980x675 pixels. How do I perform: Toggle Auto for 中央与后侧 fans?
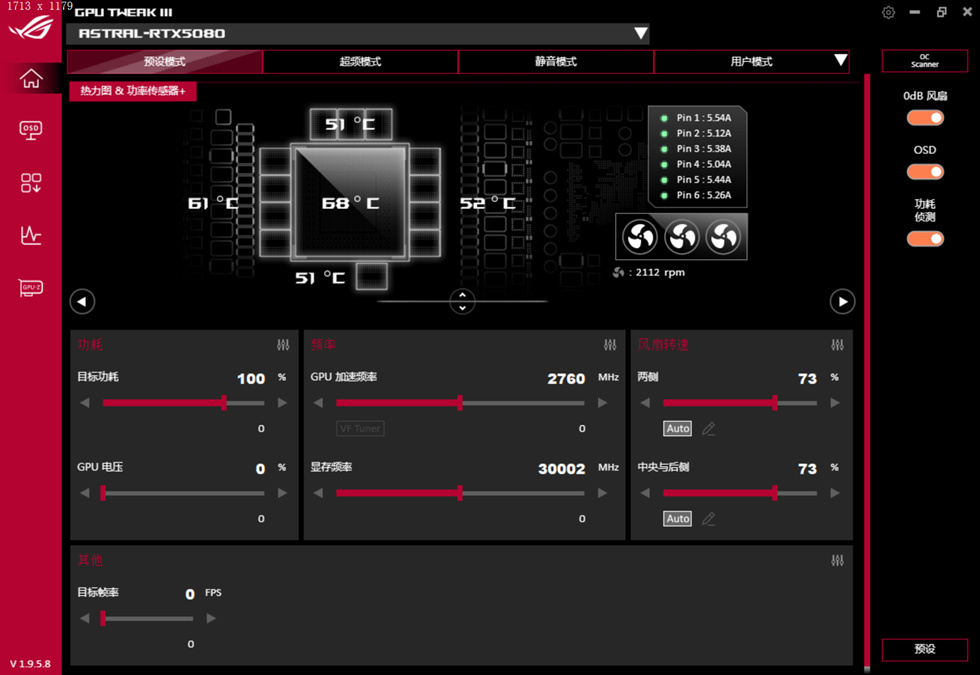click(678, 519)
